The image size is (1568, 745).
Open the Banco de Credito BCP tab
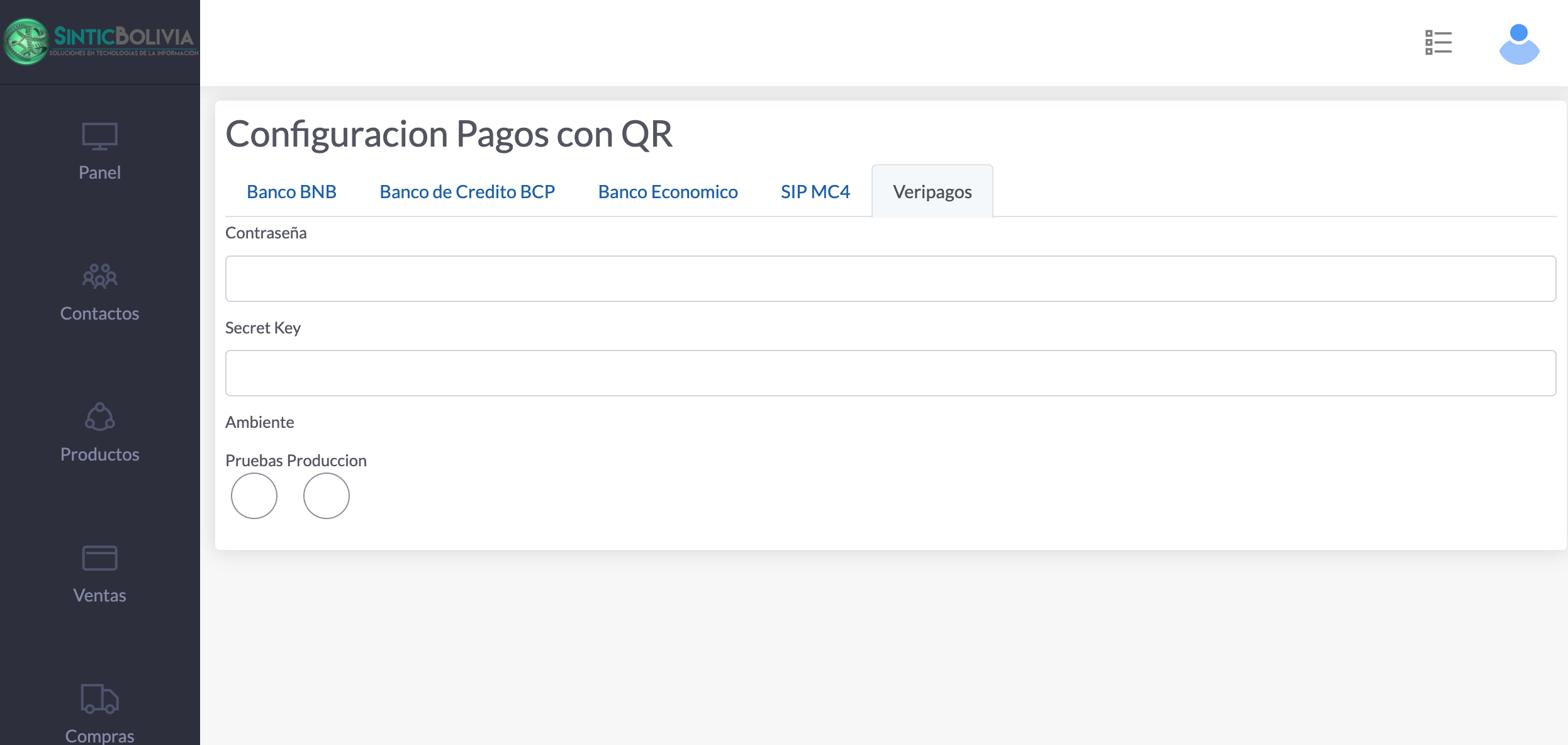click(467, 192)
